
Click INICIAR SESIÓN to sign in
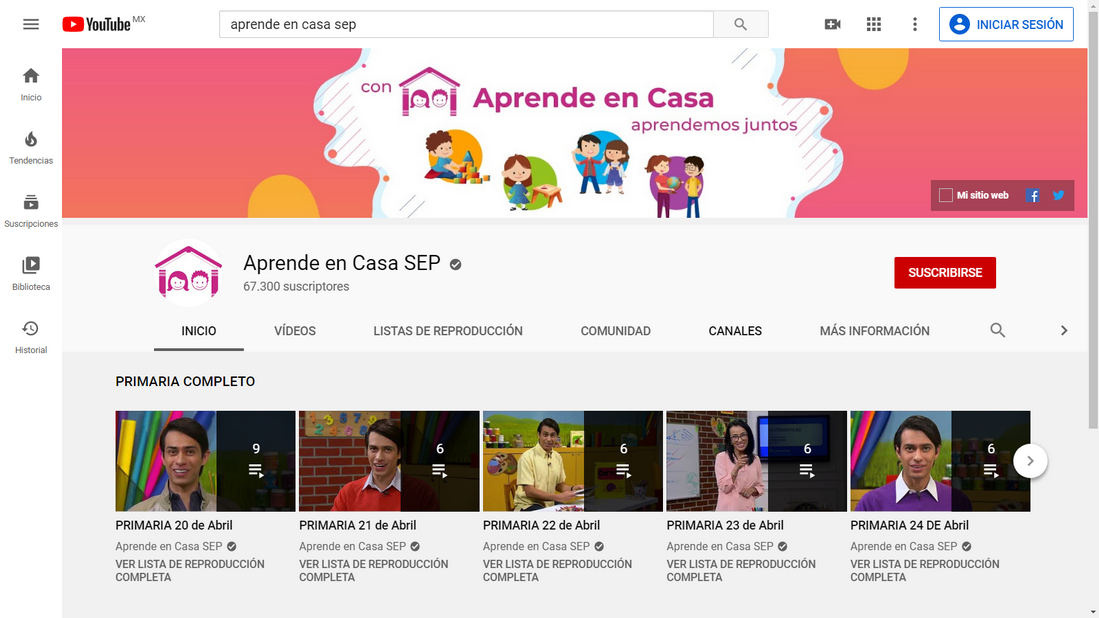(x=1006, y=25)
